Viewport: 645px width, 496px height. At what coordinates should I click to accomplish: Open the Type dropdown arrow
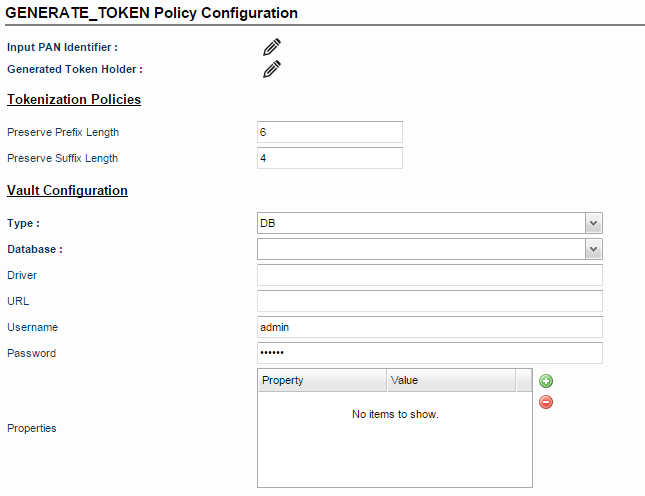click(593, 223)
